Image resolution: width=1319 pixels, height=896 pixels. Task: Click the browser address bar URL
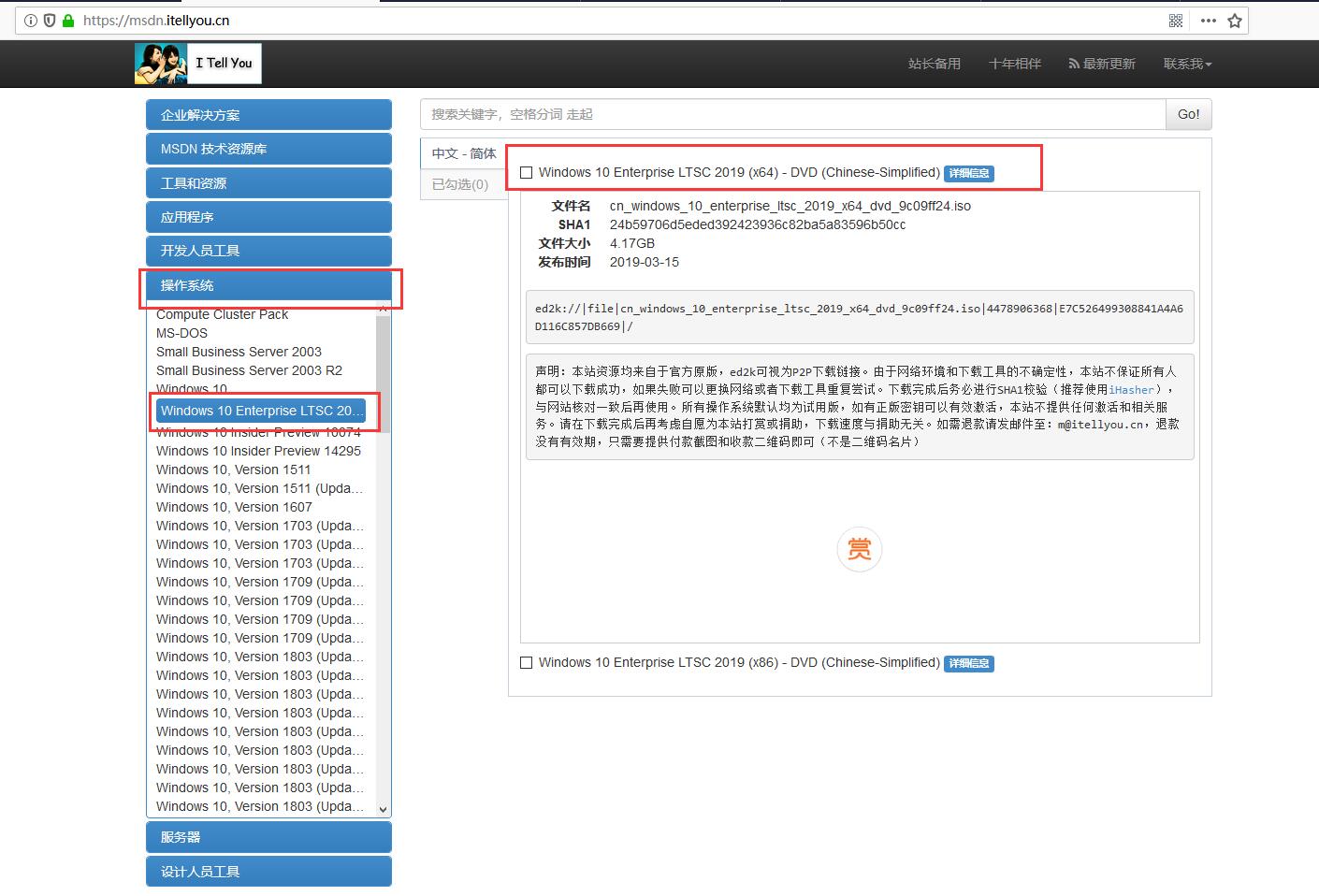coord(156,20)
